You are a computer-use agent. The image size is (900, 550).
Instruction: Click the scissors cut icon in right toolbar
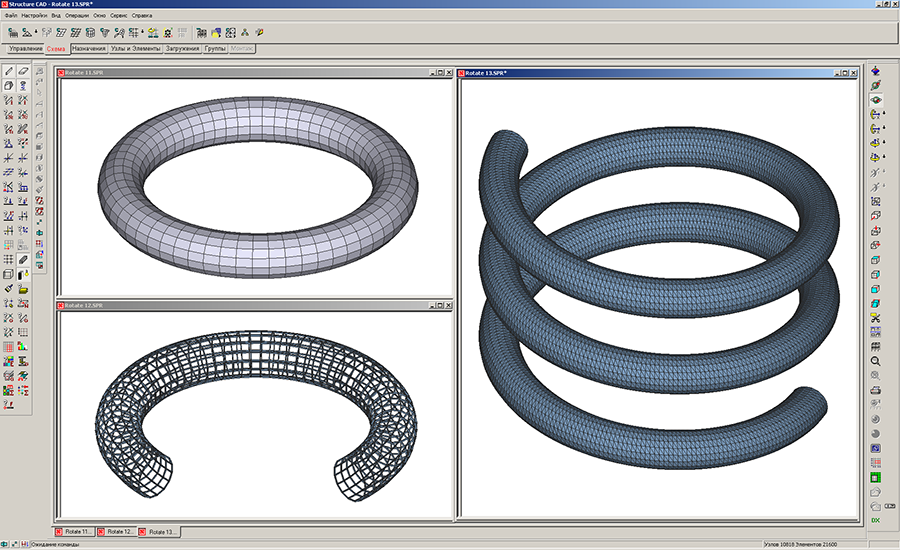tap(876, 317)
